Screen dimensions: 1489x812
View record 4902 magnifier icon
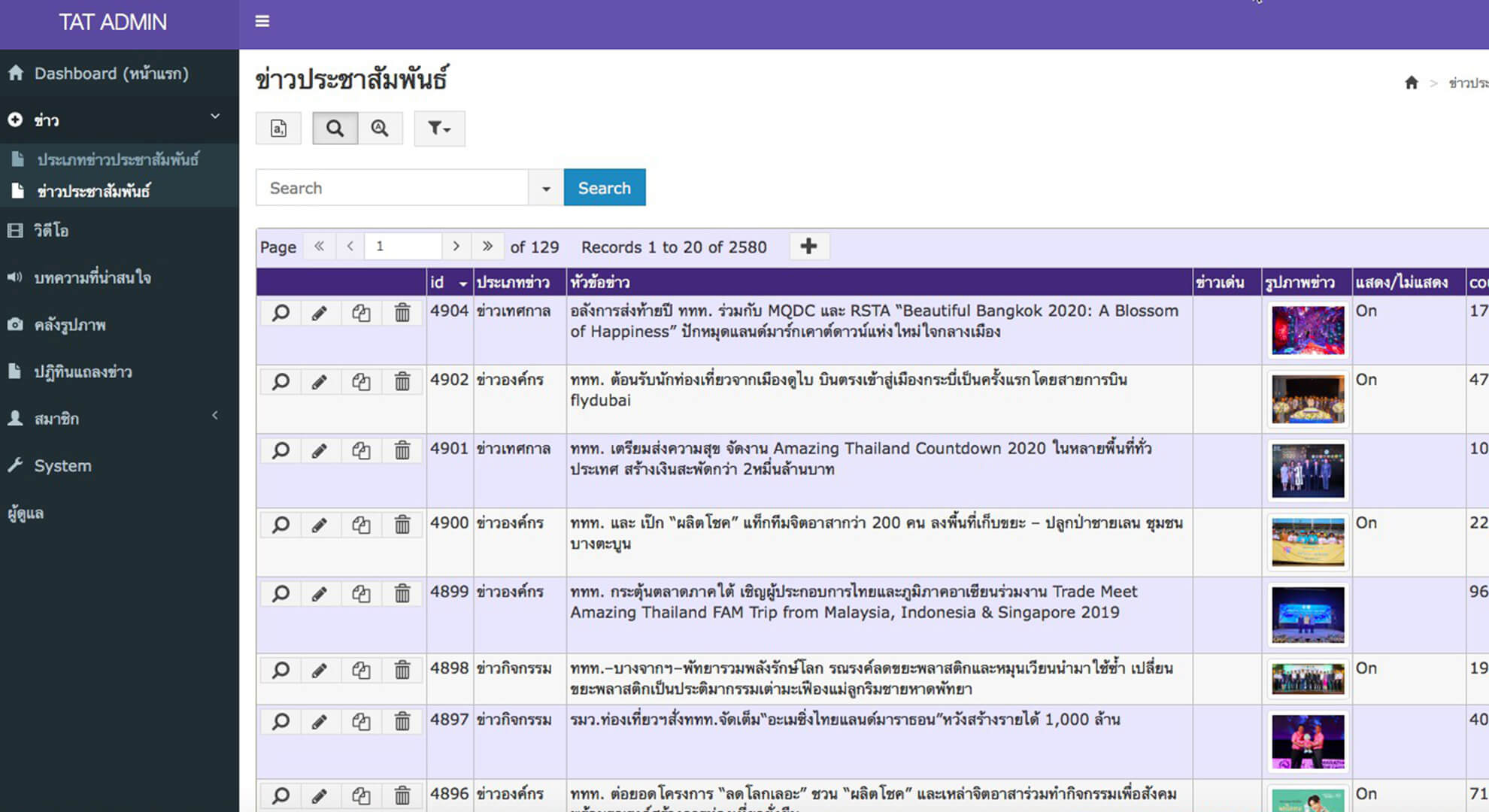tap(281, 382)
